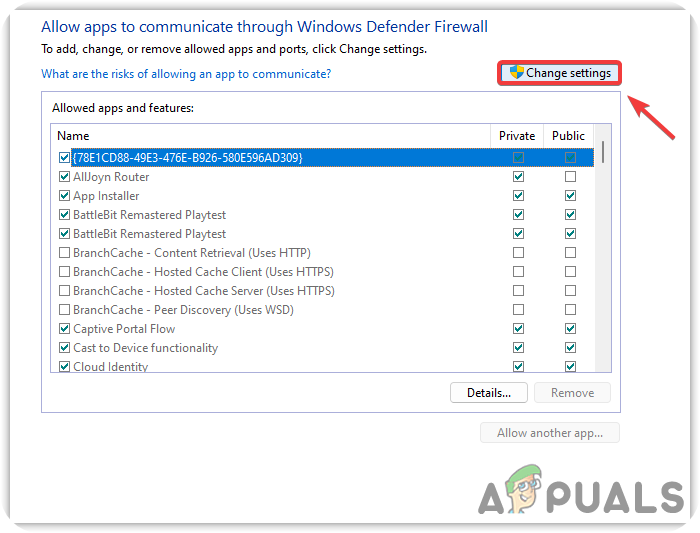
Task: Toggle Private checkbox for App Installer
Action: tap(518, 196)
